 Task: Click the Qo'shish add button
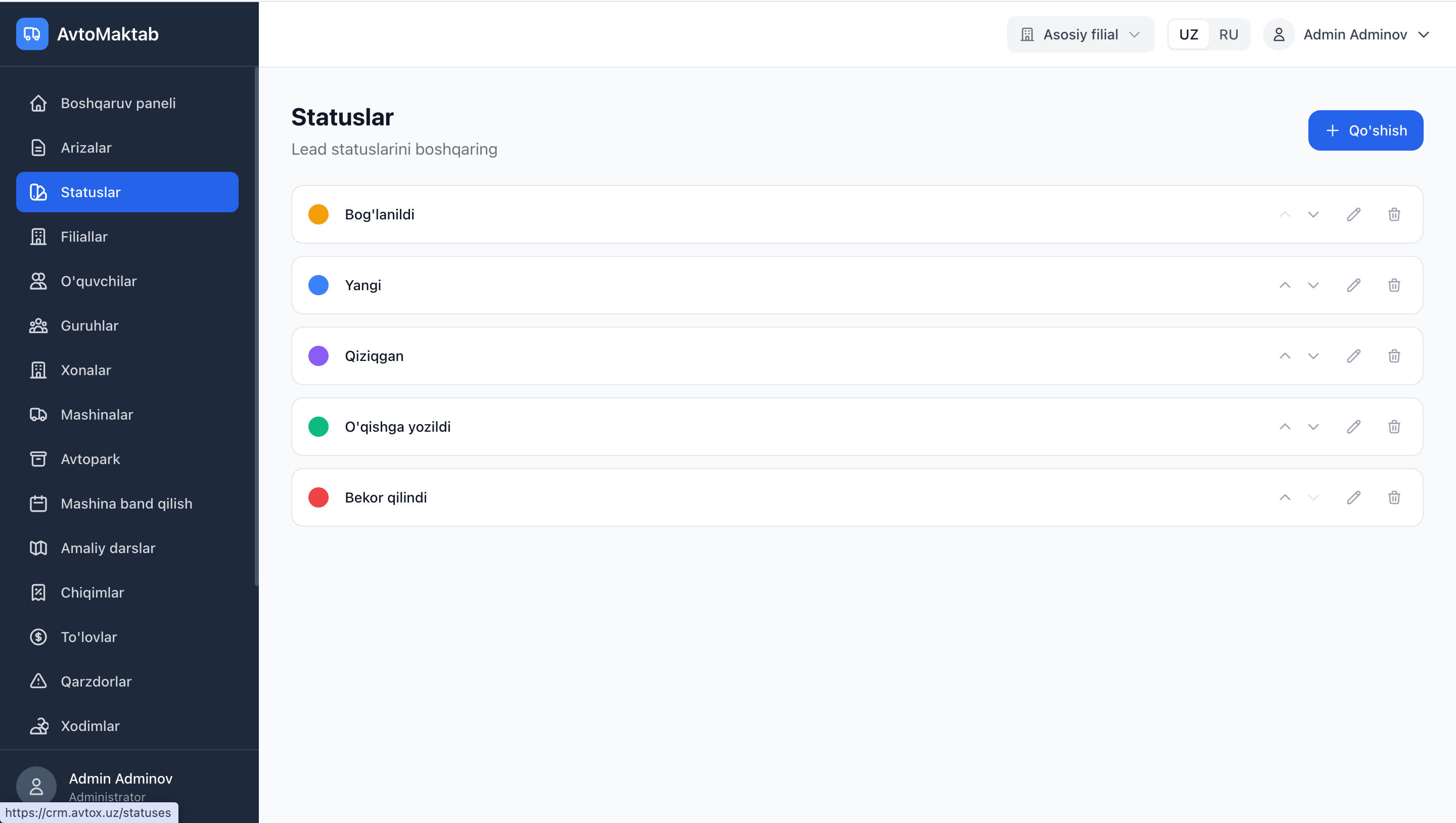point(1365,130)
